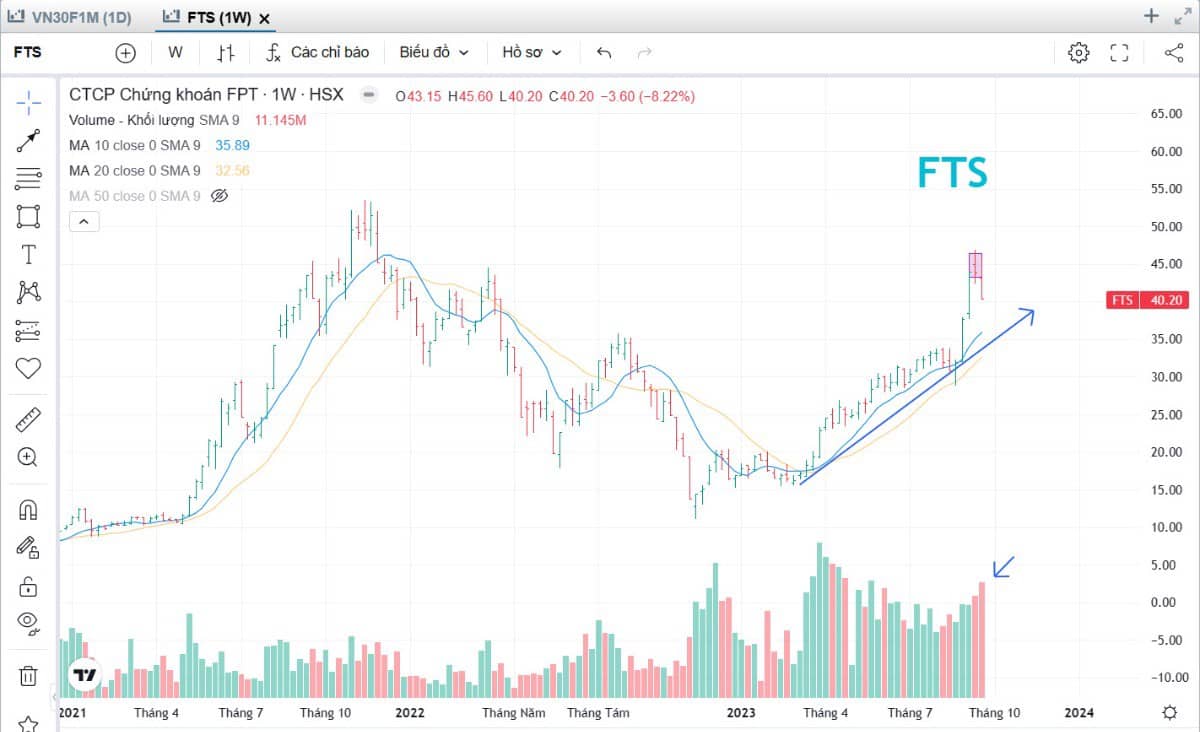Open the chart patterns tool
1200x732 pixels.
click(28, 292)
